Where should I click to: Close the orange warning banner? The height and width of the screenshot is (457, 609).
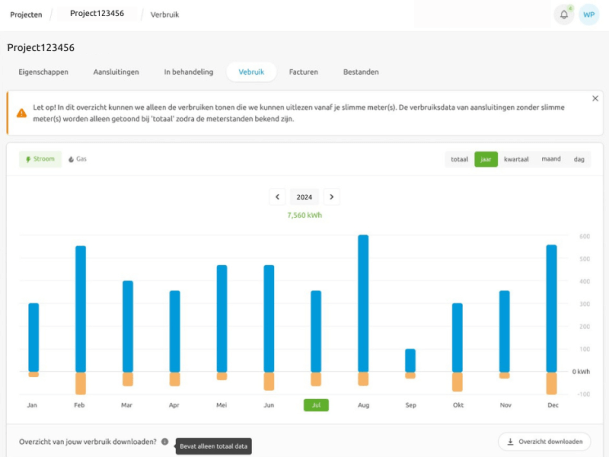pyautogui.click(x=596, y=98)
